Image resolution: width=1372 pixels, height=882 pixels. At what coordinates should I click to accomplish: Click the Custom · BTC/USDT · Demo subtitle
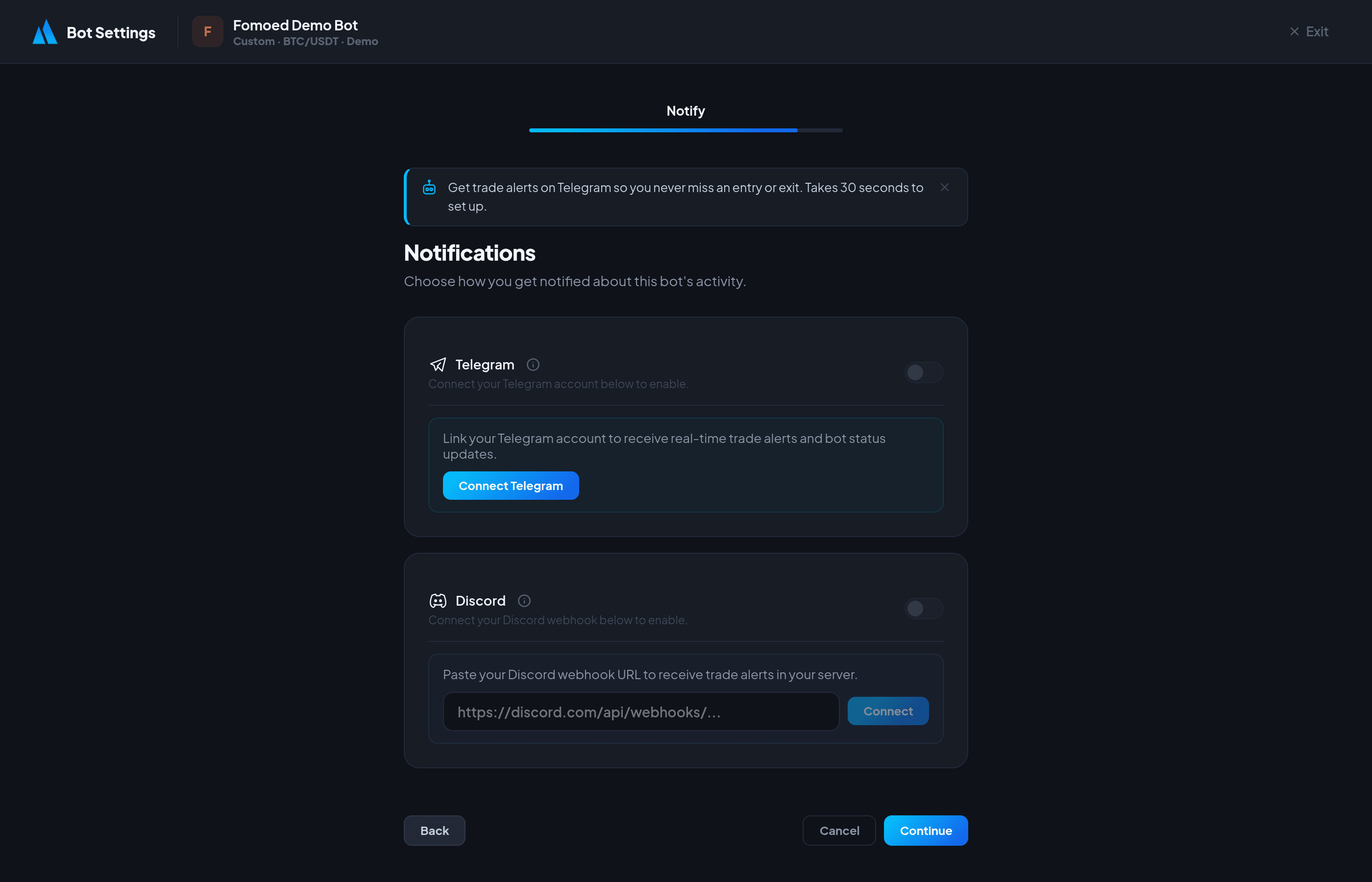tap(305, 41)
